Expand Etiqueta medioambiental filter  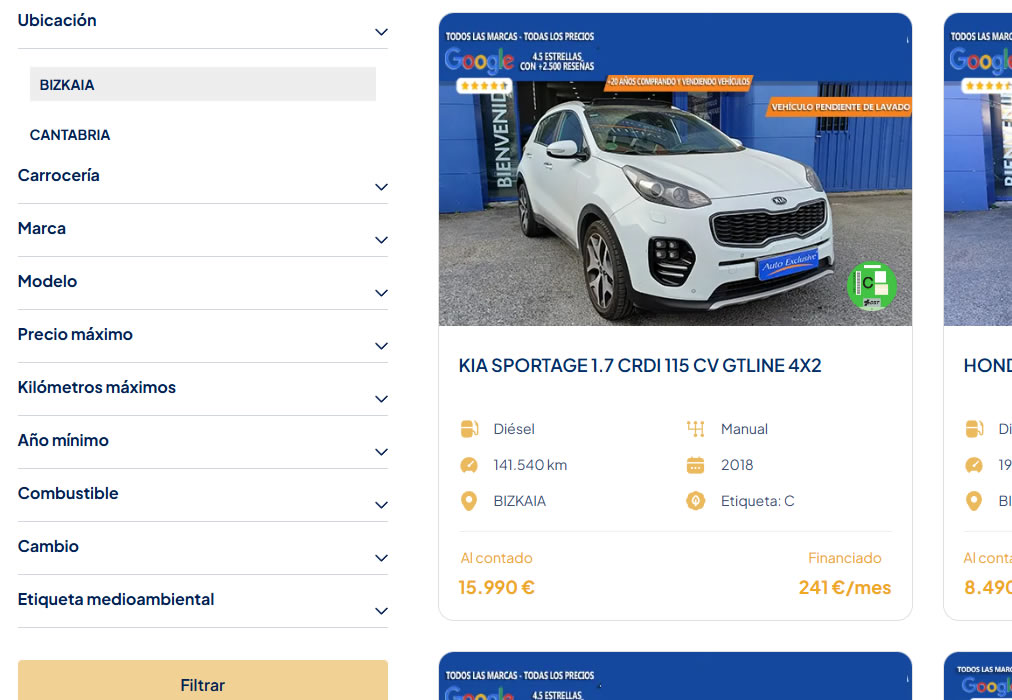coord(381,611)
